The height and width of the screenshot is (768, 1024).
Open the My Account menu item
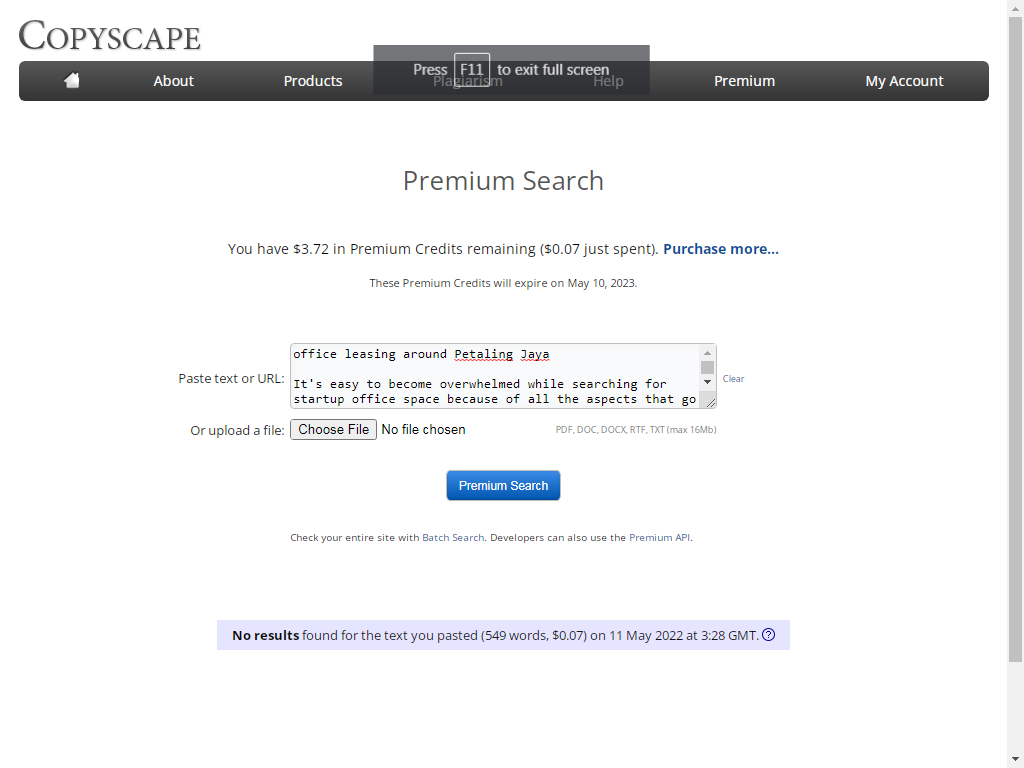904,81
